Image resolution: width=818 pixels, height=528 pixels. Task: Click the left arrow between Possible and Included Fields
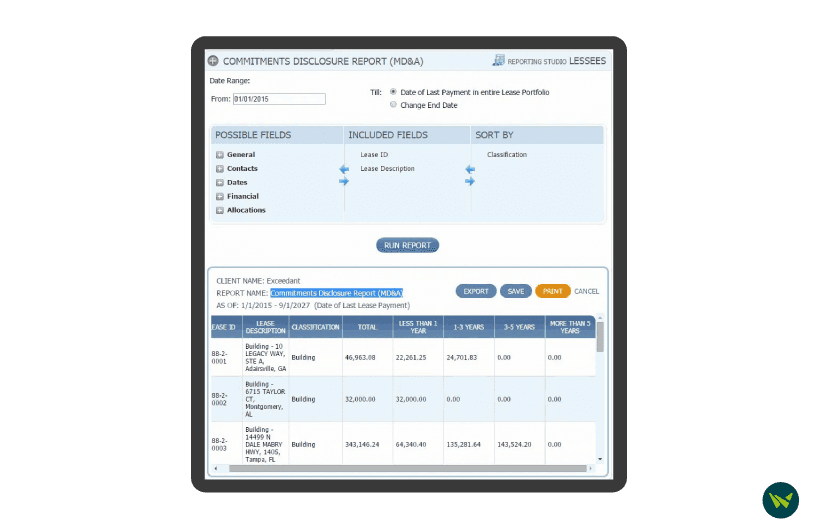[x=344, y=170]
